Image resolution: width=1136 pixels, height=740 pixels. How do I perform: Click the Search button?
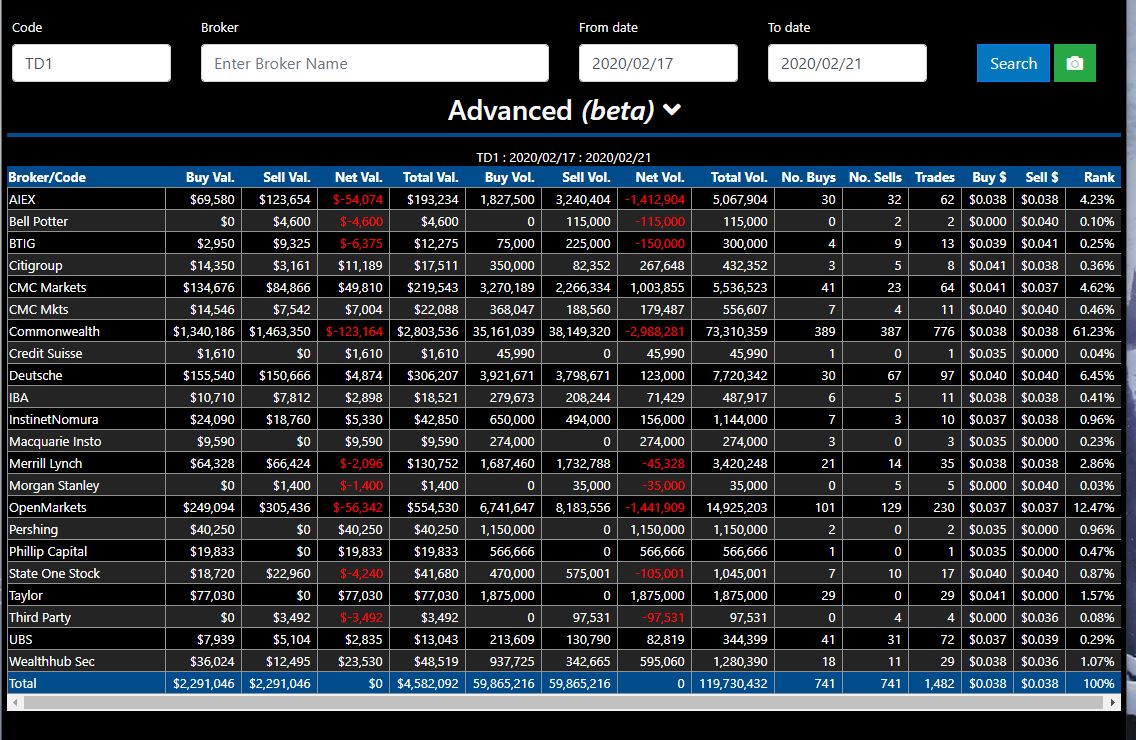coord(1013,63)
